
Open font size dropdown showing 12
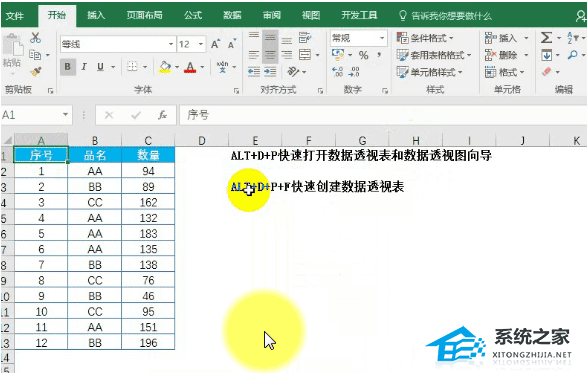click(201, 44)
